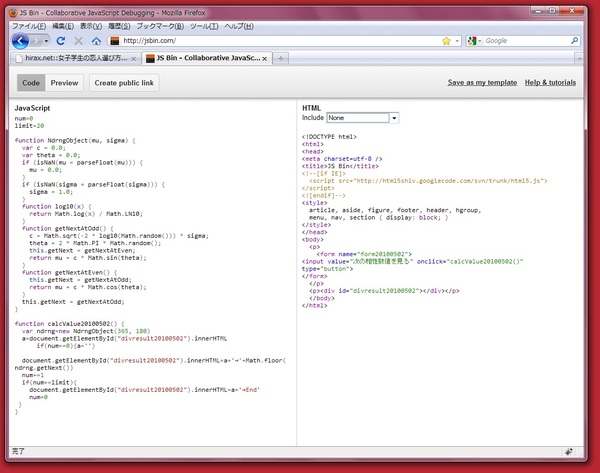600x473 pixels.
Task: Open the ツール(T) menu
Action: 203,25
